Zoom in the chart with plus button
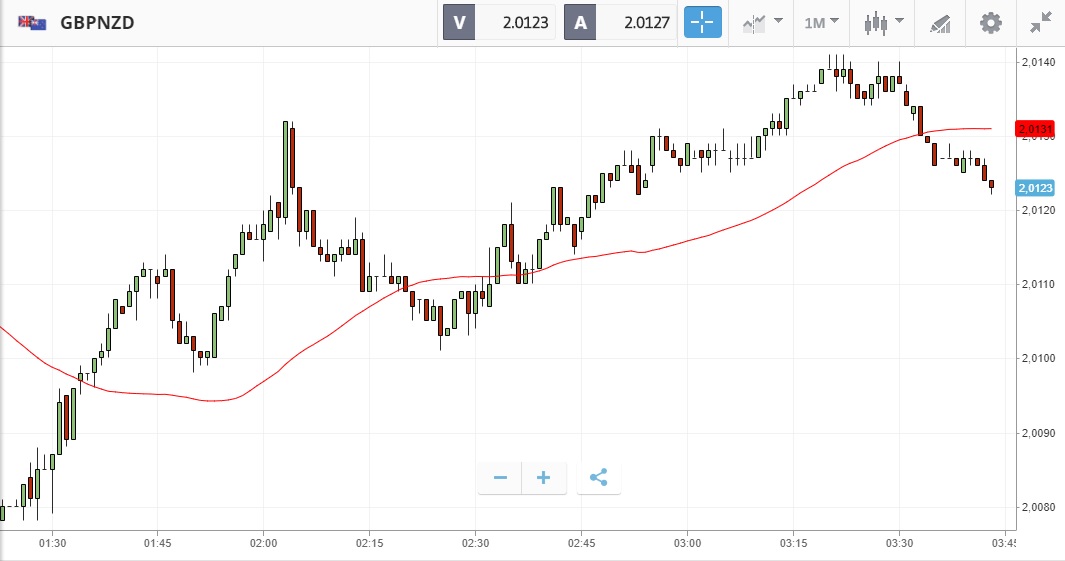This screenshot has height=561, width=1065. (544, 478)
